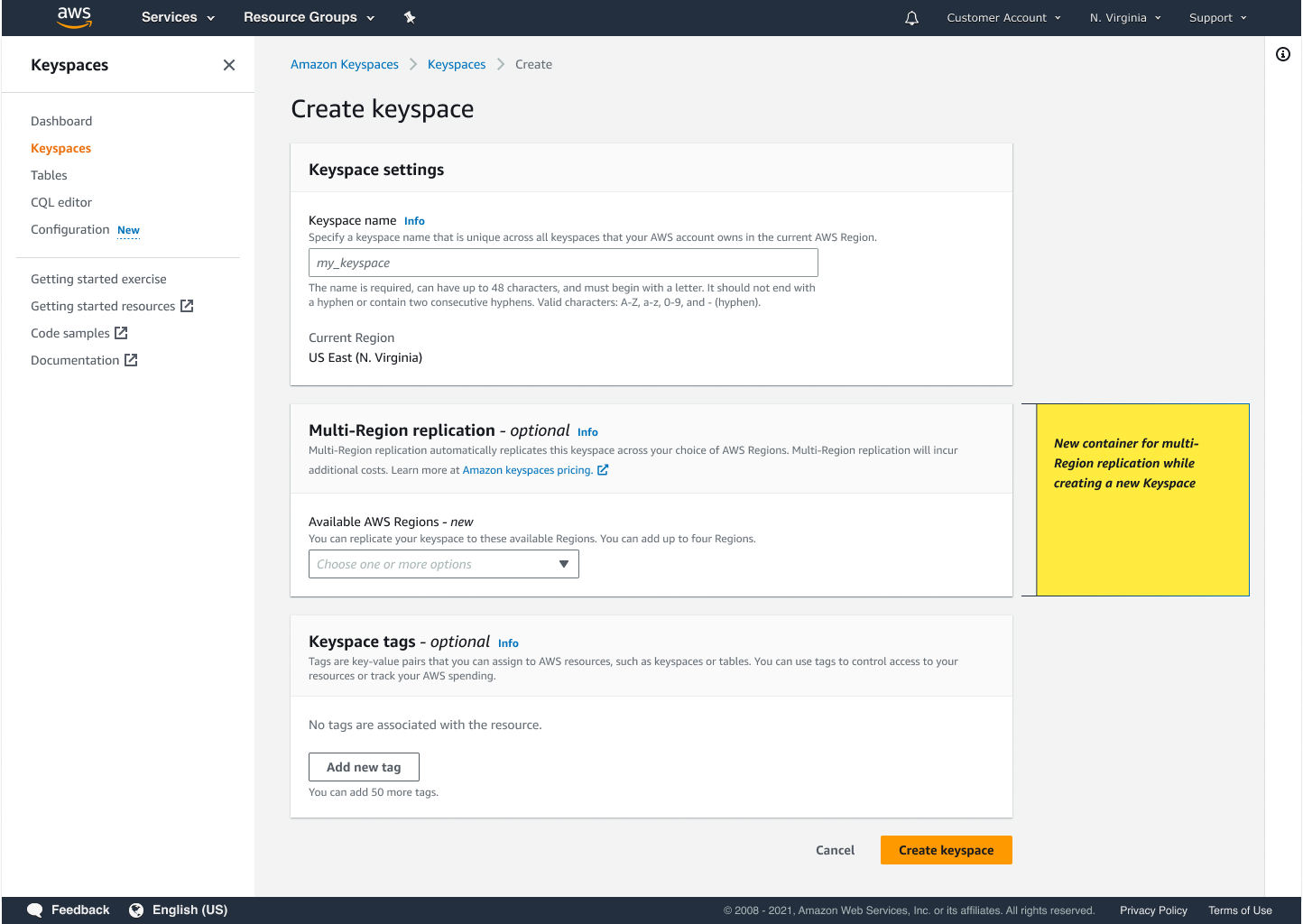Click the Info link beside Keyspace name

(x=414, y=220)
